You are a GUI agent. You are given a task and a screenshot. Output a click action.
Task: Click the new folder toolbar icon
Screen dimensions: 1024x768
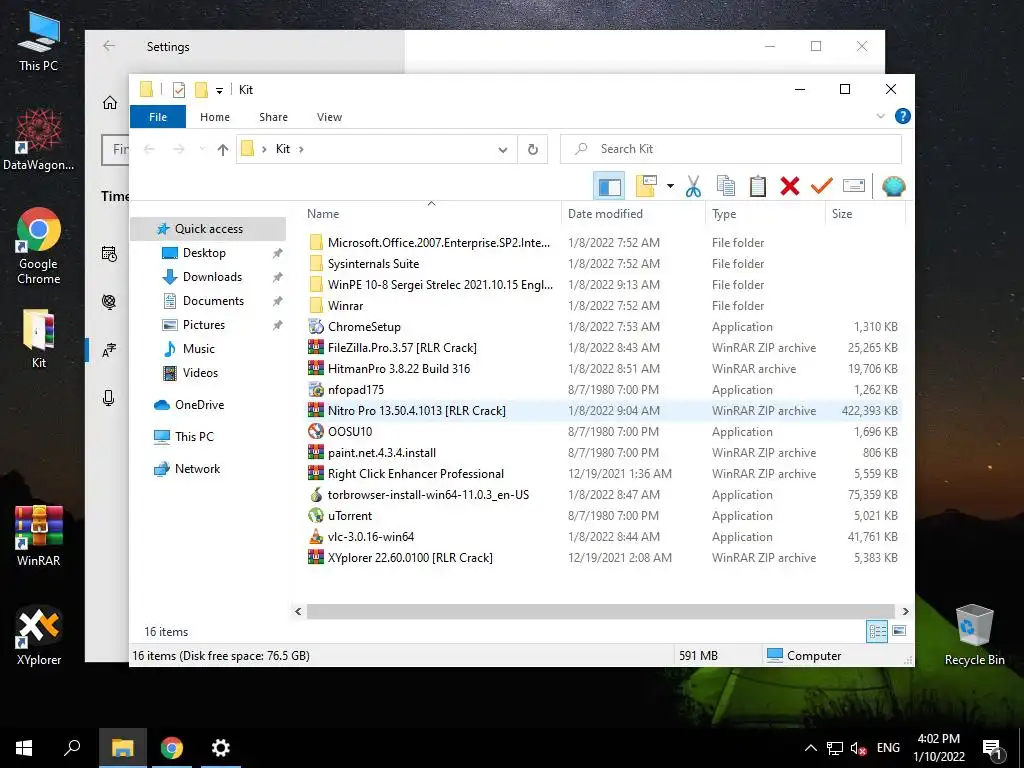coord(646,186)
